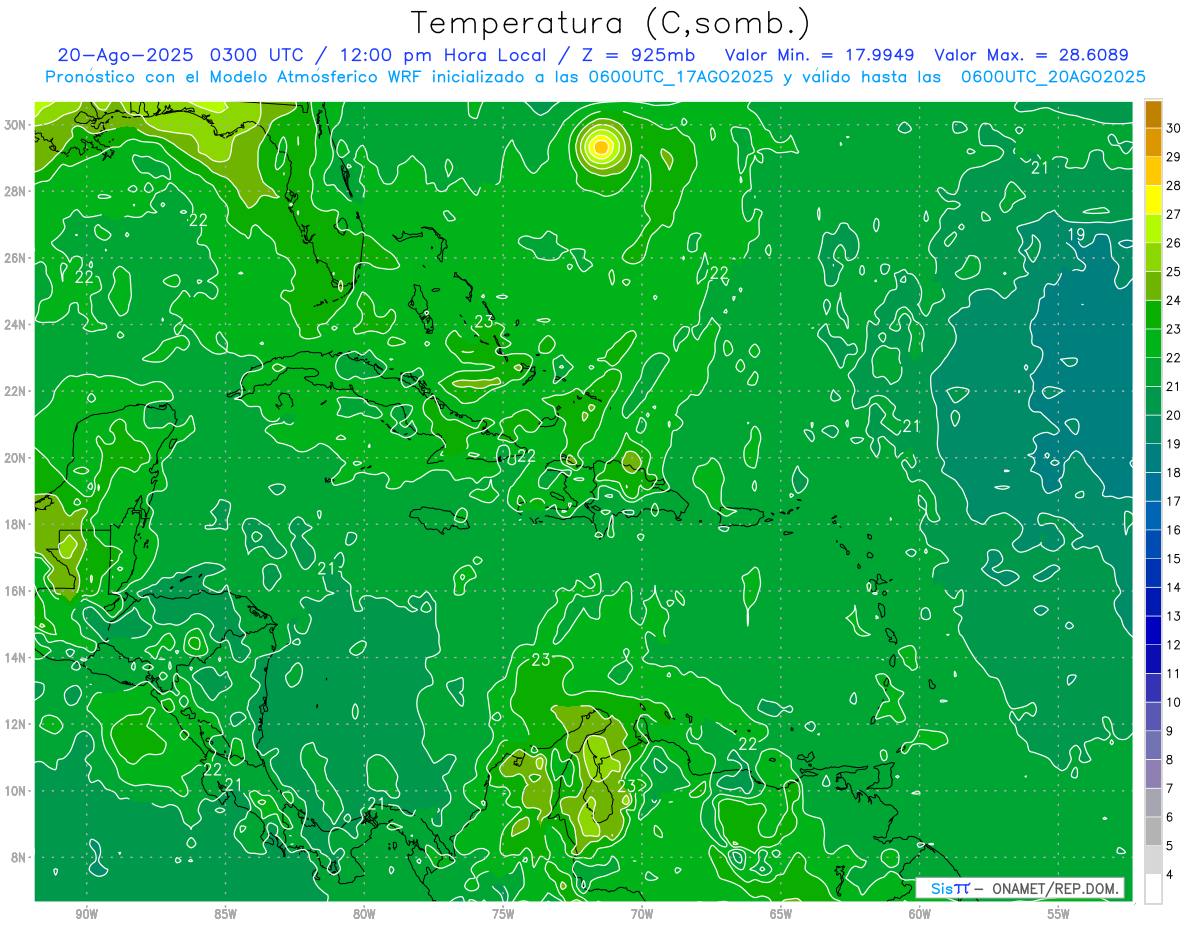Click the "14N" latitude axis label

pyautogui.click(x=15, y=658)
